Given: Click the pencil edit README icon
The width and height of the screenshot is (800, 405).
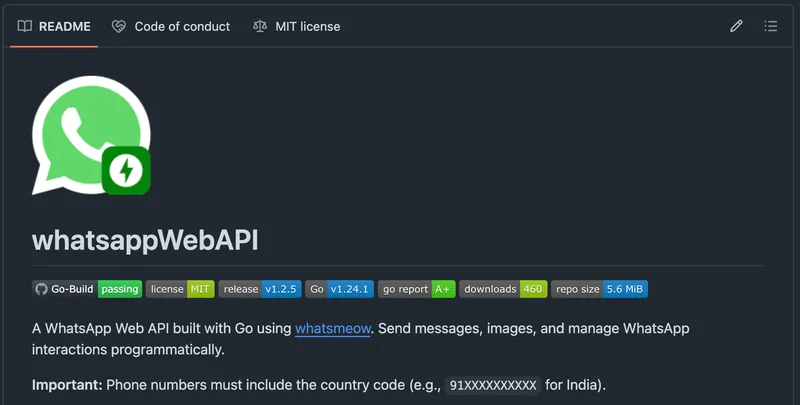Looking at the screenshot, I should [x=736, y=26].
